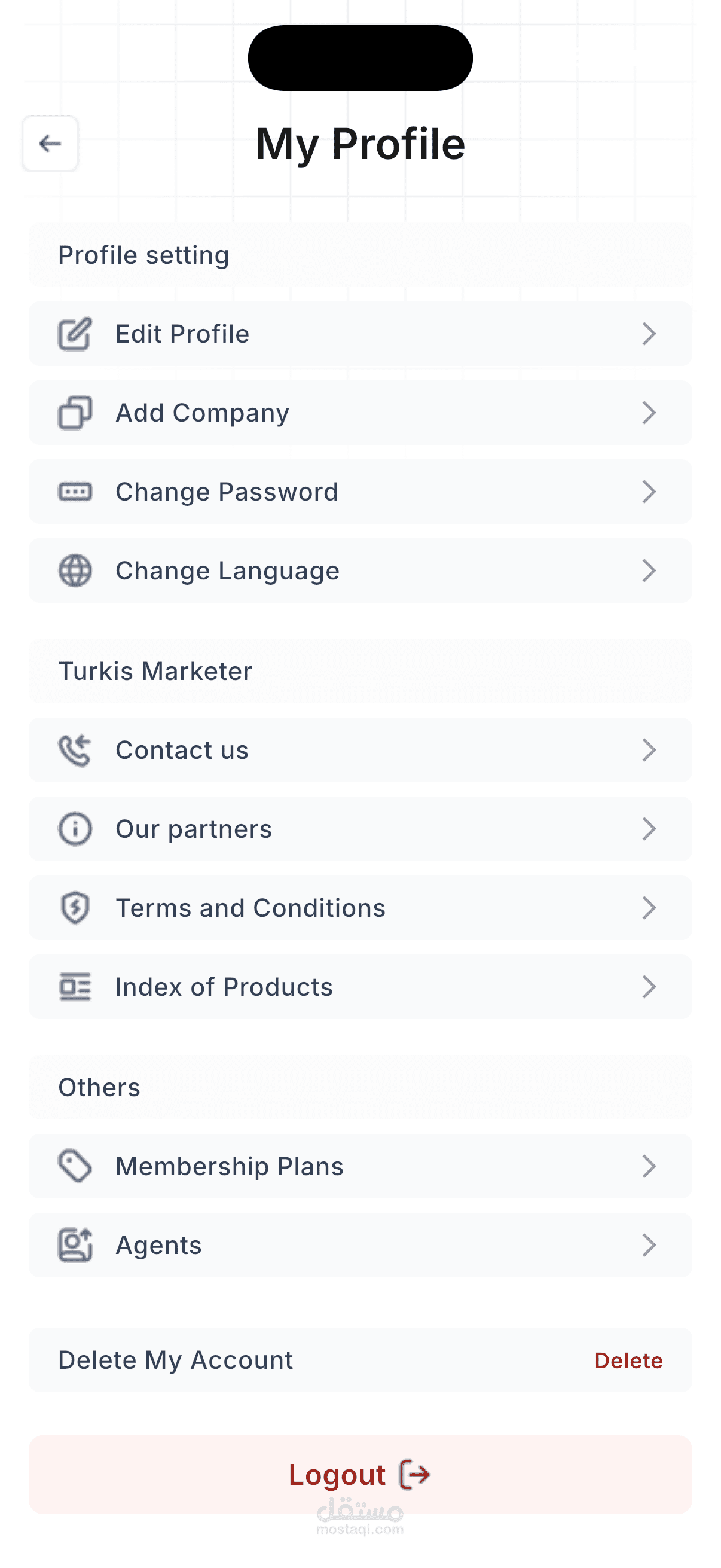Tap the Change Password key icon
The width and height of the screenshot is (721, 1568).
75,491
